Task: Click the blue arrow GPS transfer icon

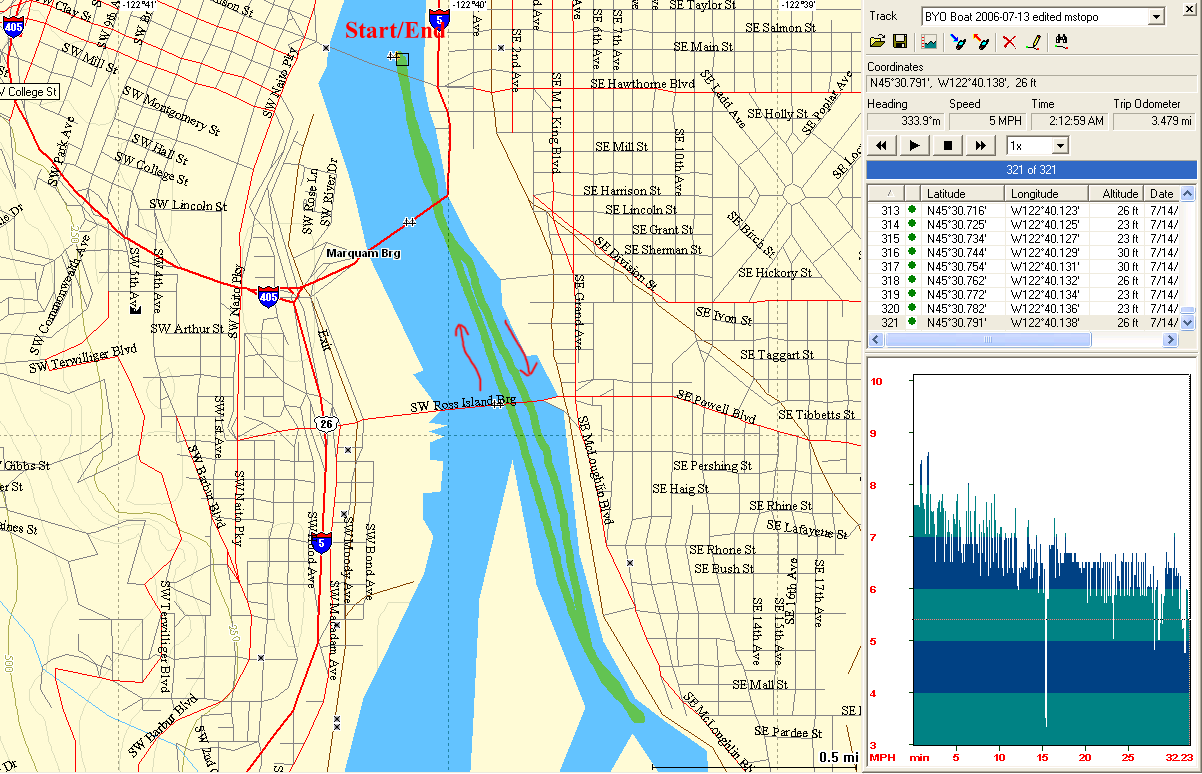Action: pyautogui.click(x=957, y=42)
